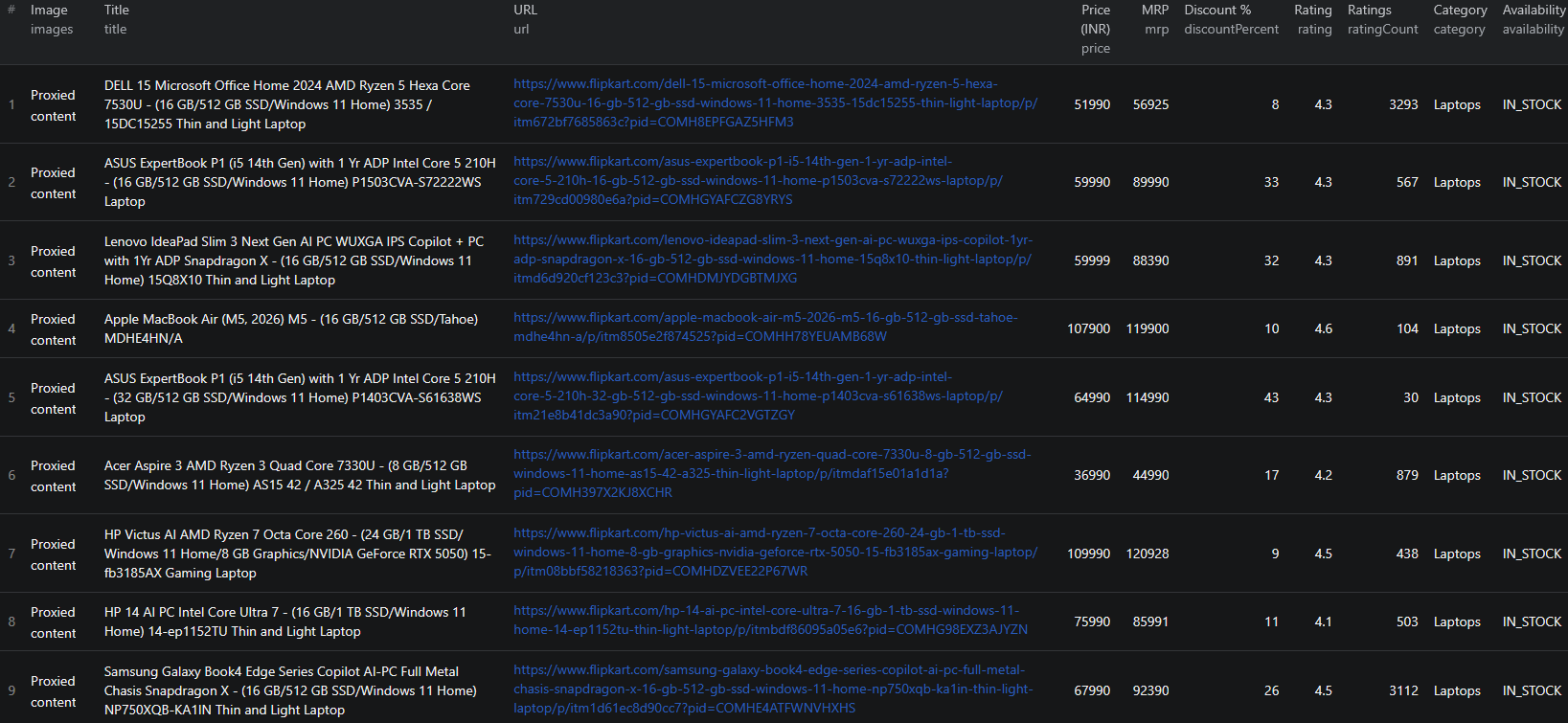1568x723 pixels.
Task: Click the Availability column header
Action: (x=1534, y=20)
